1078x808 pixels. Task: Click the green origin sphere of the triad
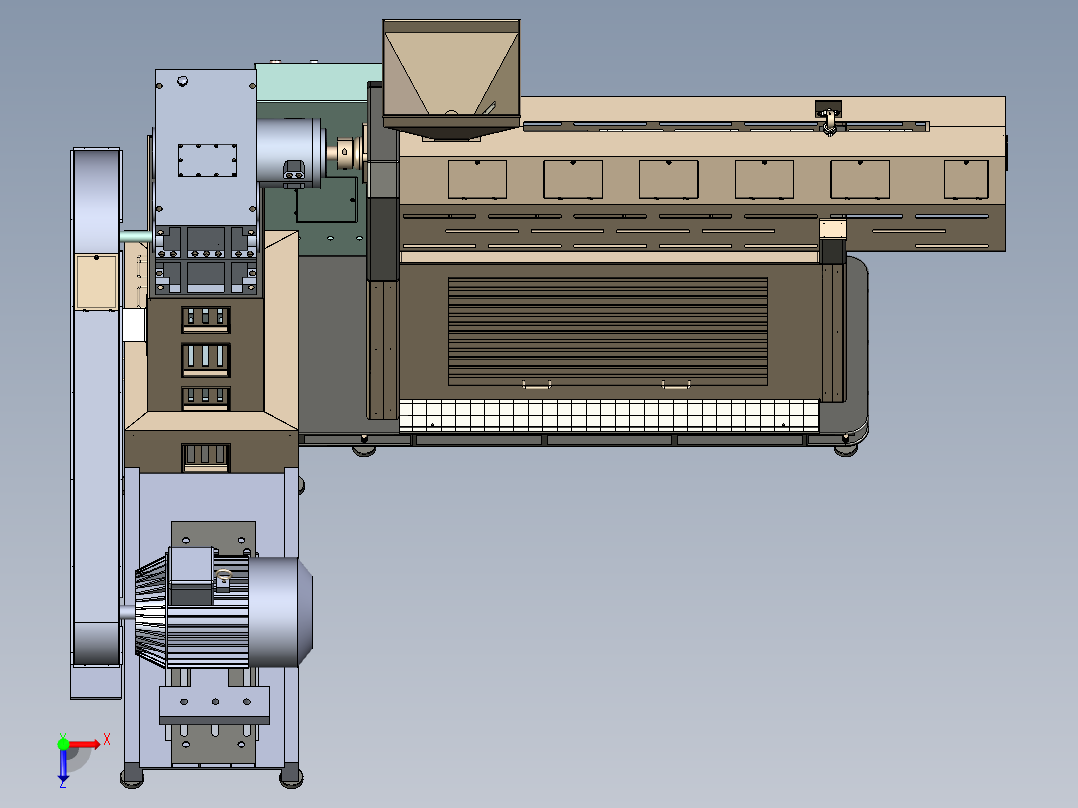click(x=63, y=744)
